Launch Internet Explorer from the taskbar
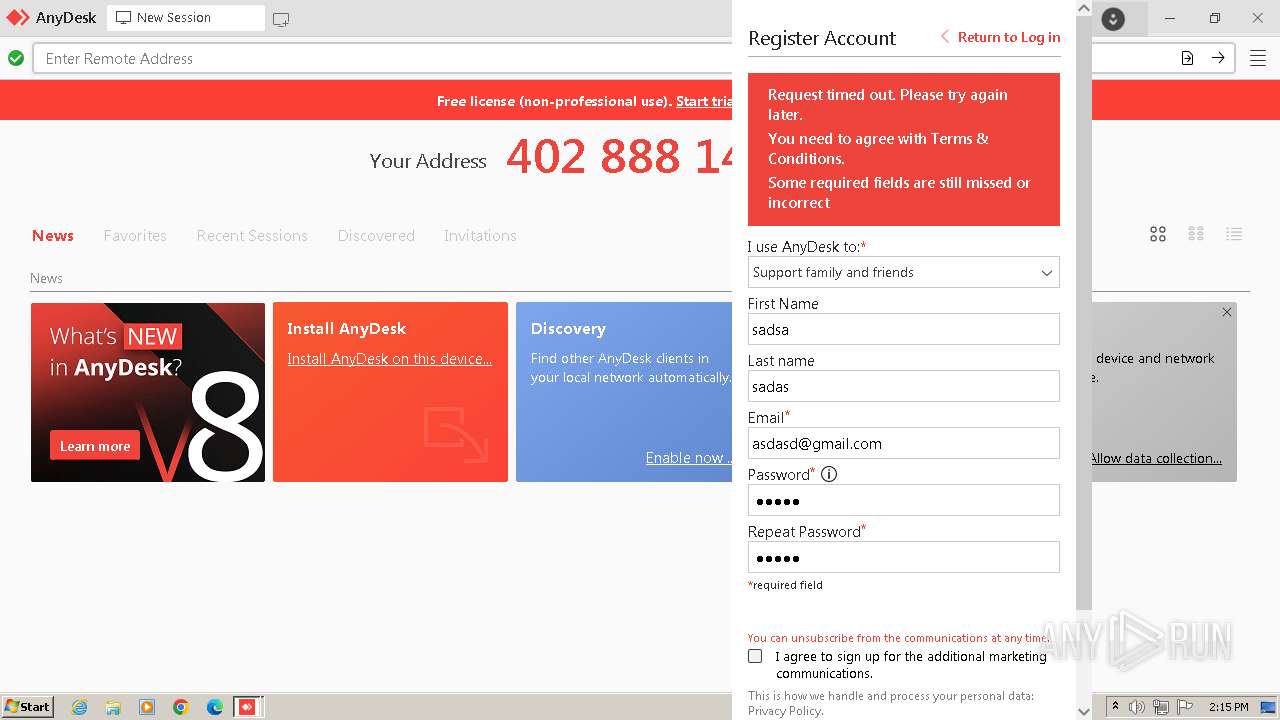The image size is (1280, 720). click(x=79, y=707)
